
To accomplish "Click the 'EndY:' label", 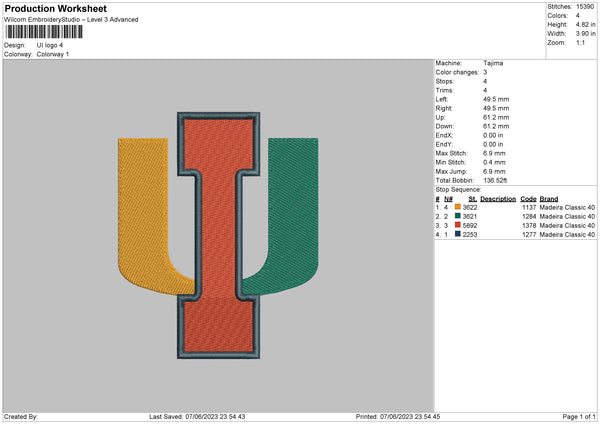I will pos(444,144).
